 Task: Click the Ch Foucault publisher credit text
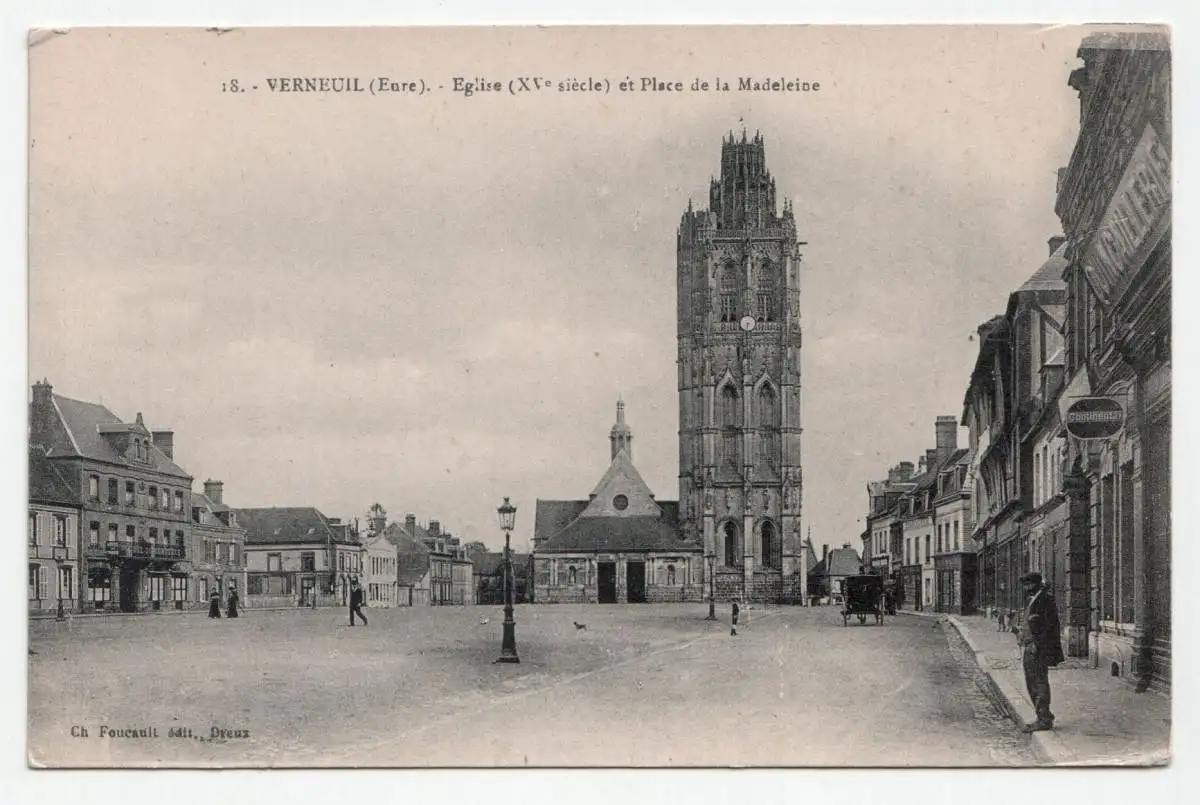(x=160, y=732)
